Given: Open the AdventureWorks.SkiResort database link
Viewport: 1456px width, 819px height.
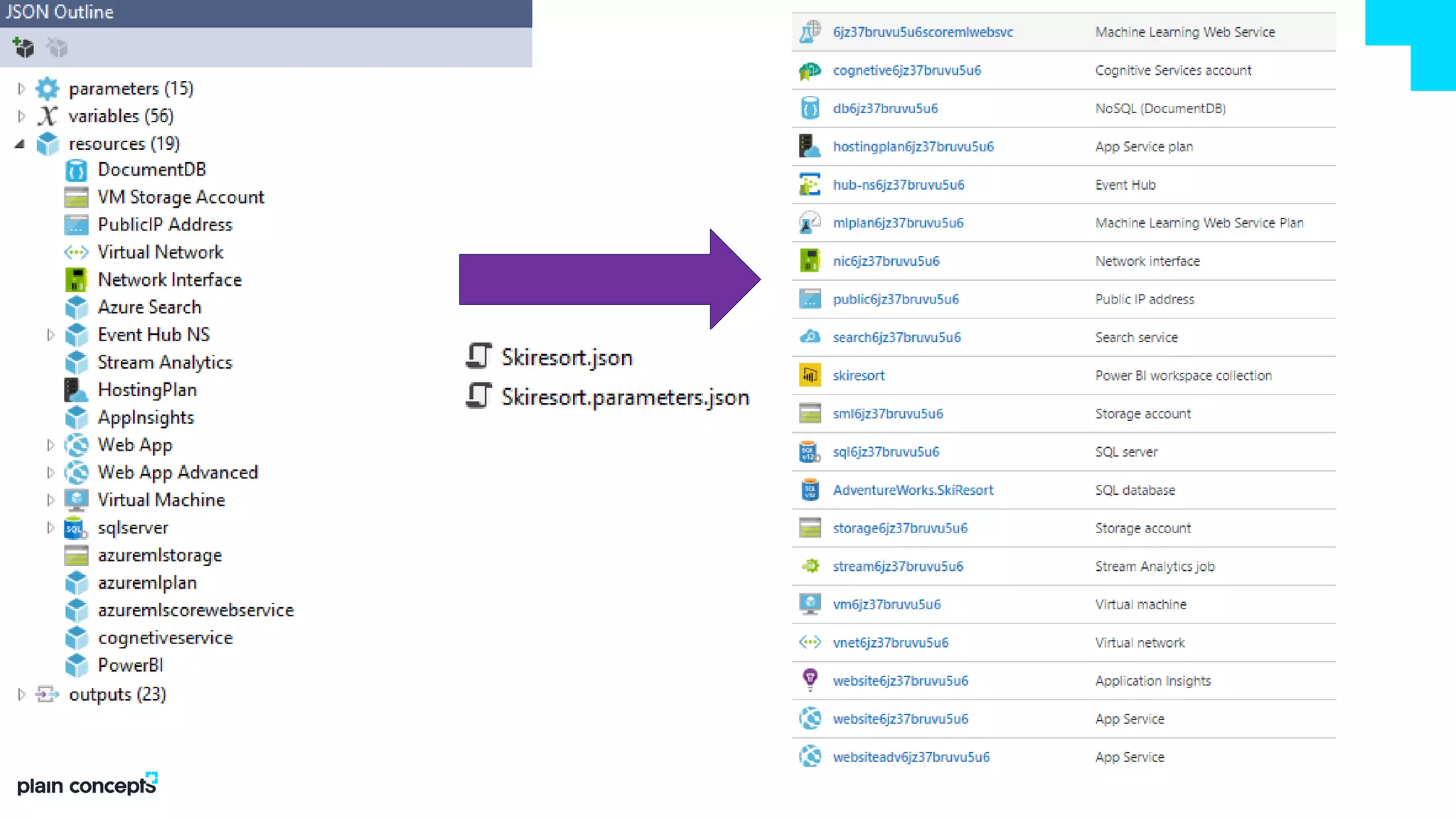Looking at the screenshot, I should click(913, 490).
